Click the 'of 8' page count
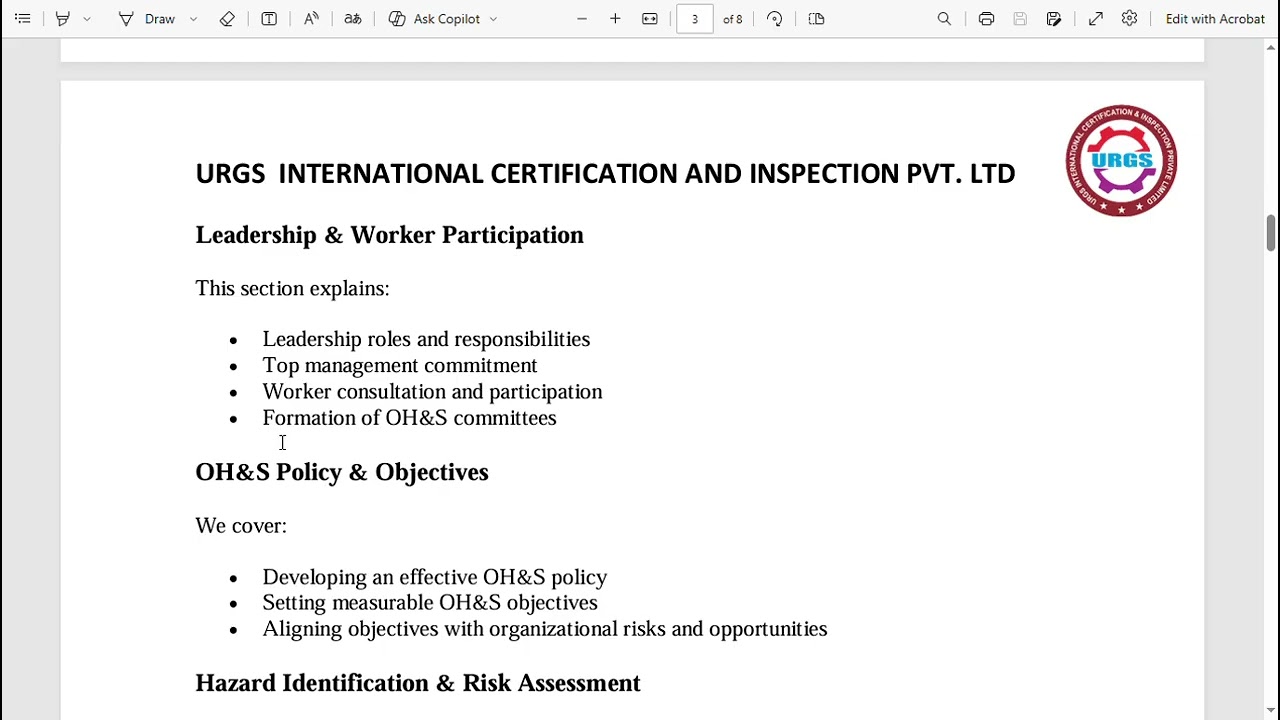Screen dimensions: 1280x720 [x=733, y=19]
